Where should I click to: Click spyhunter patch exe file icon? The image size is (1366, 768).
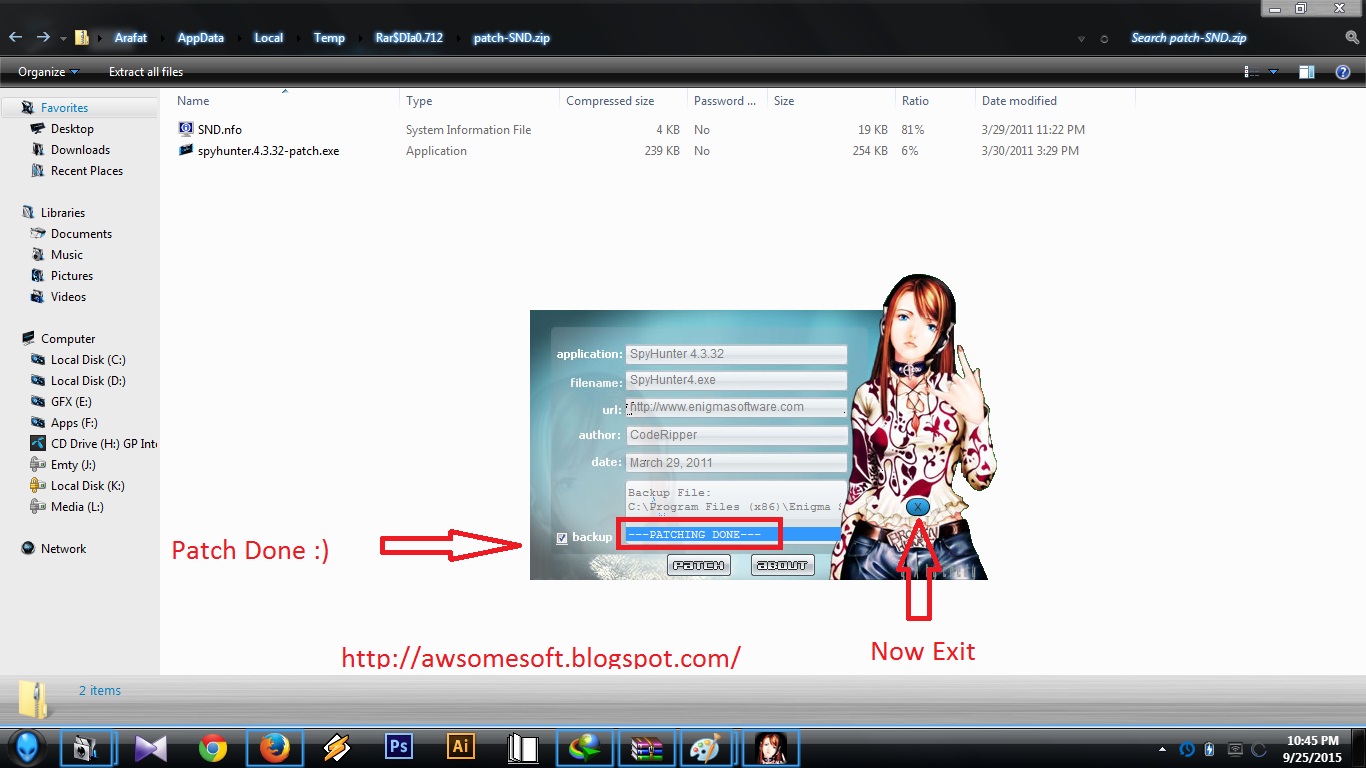185,150
